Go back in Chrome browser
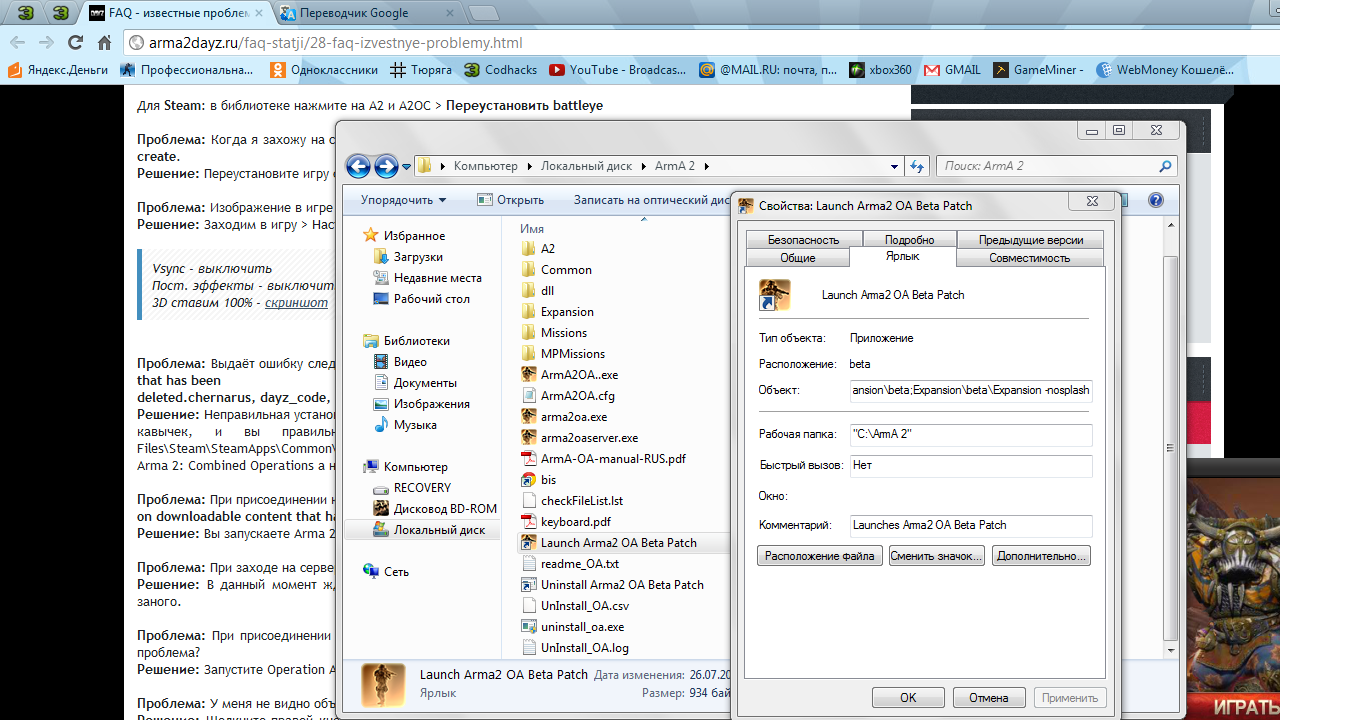1360x720 pixels. [x=18, y=43]
